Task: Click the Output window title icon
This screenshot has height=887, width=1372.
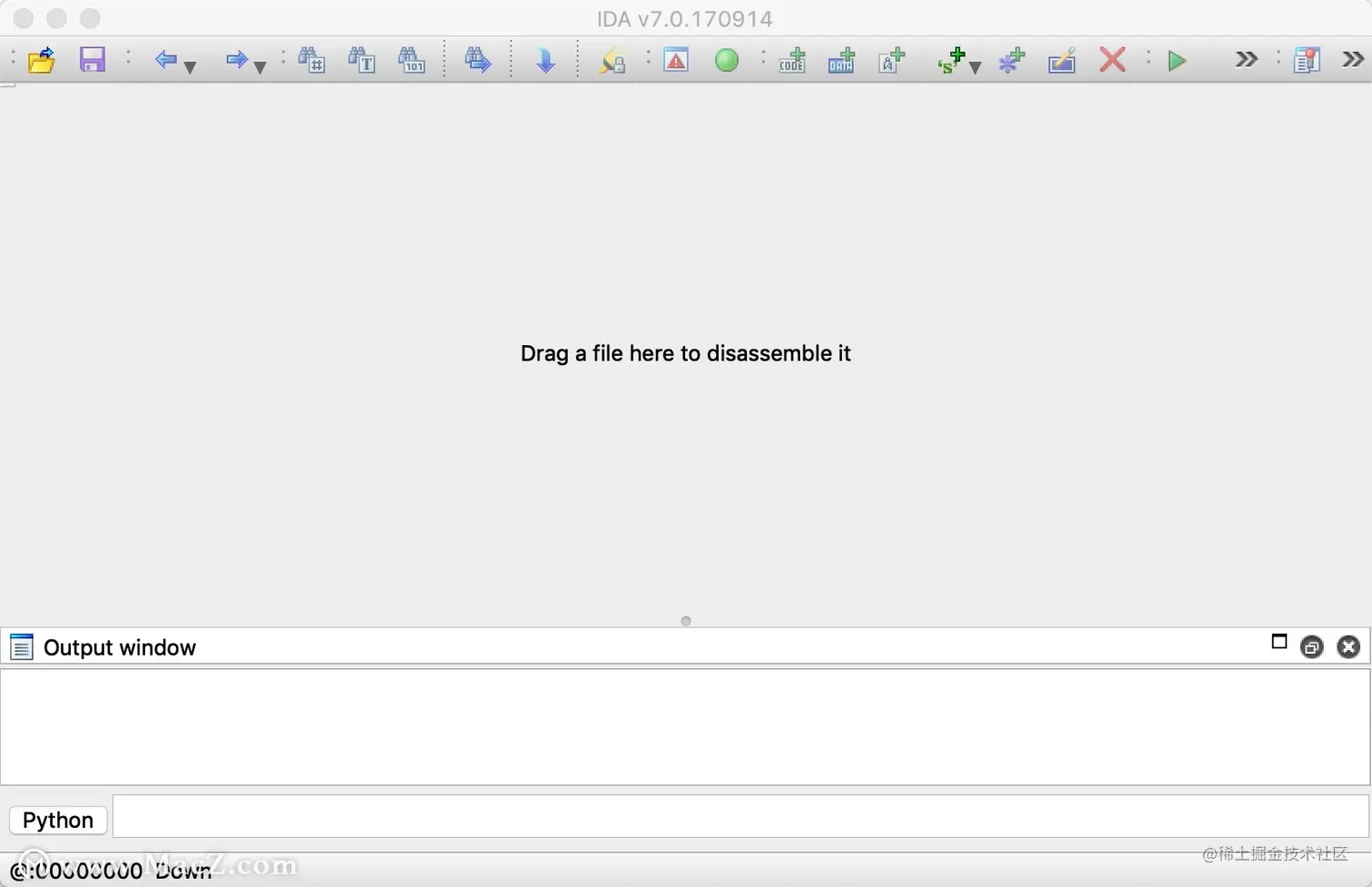Action: (x=22, y=647)
